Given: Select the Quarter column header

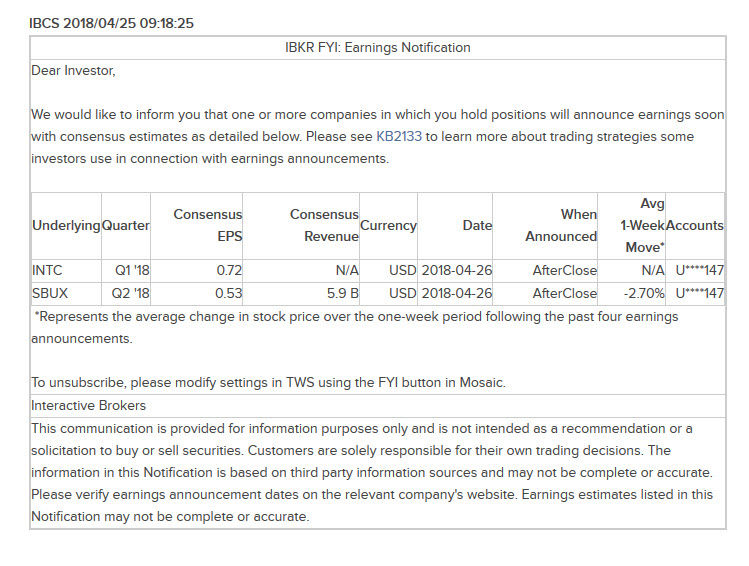Looking at the screenshot, I should point(126,226).
